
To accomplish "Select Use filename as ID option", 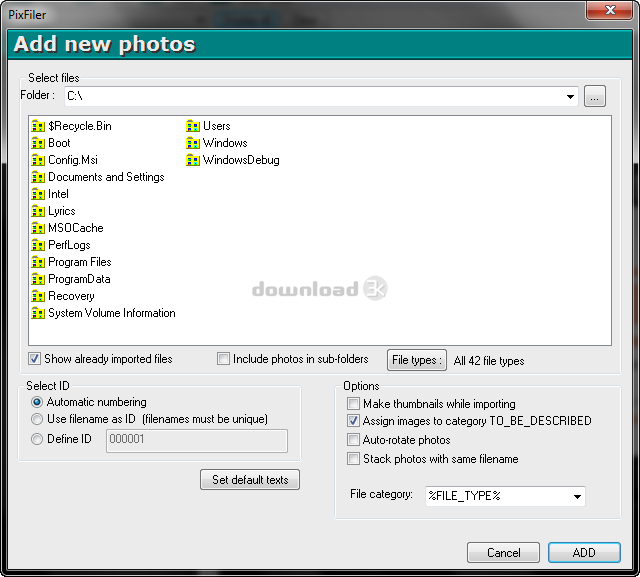I will coord(37,419).
